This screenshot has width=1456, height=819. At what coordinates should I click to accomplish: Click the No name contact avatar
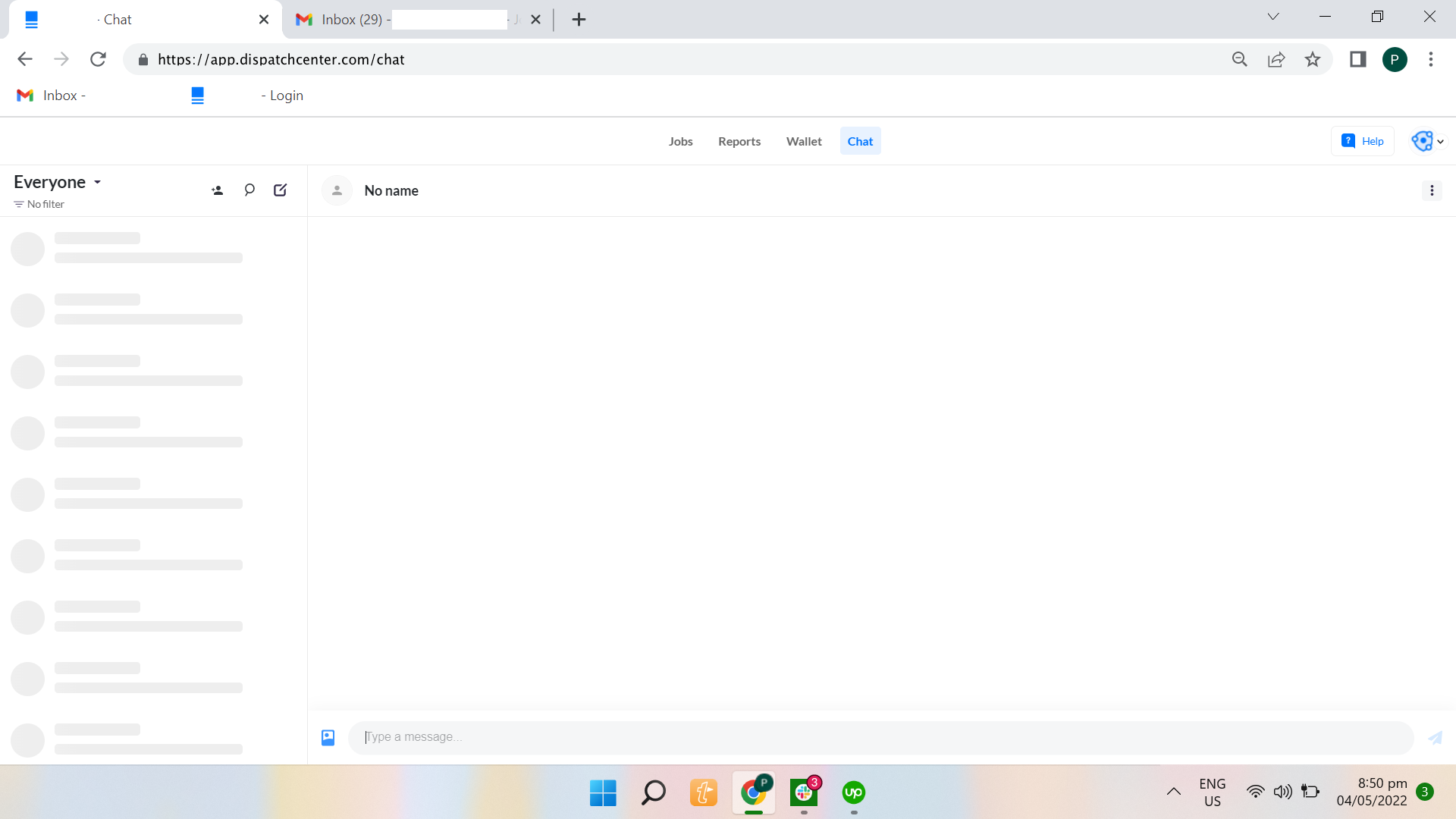(337, 190)
